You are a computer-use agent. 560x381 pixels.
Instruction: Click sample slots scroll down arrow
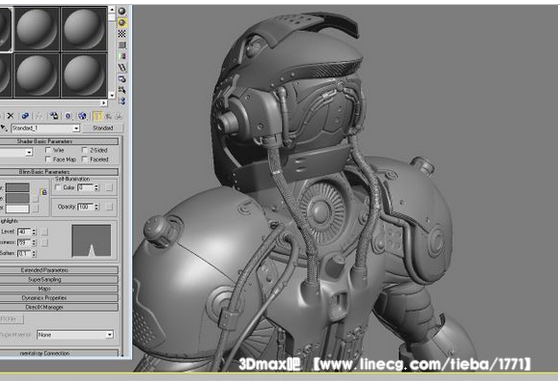[x=112, y=95]
